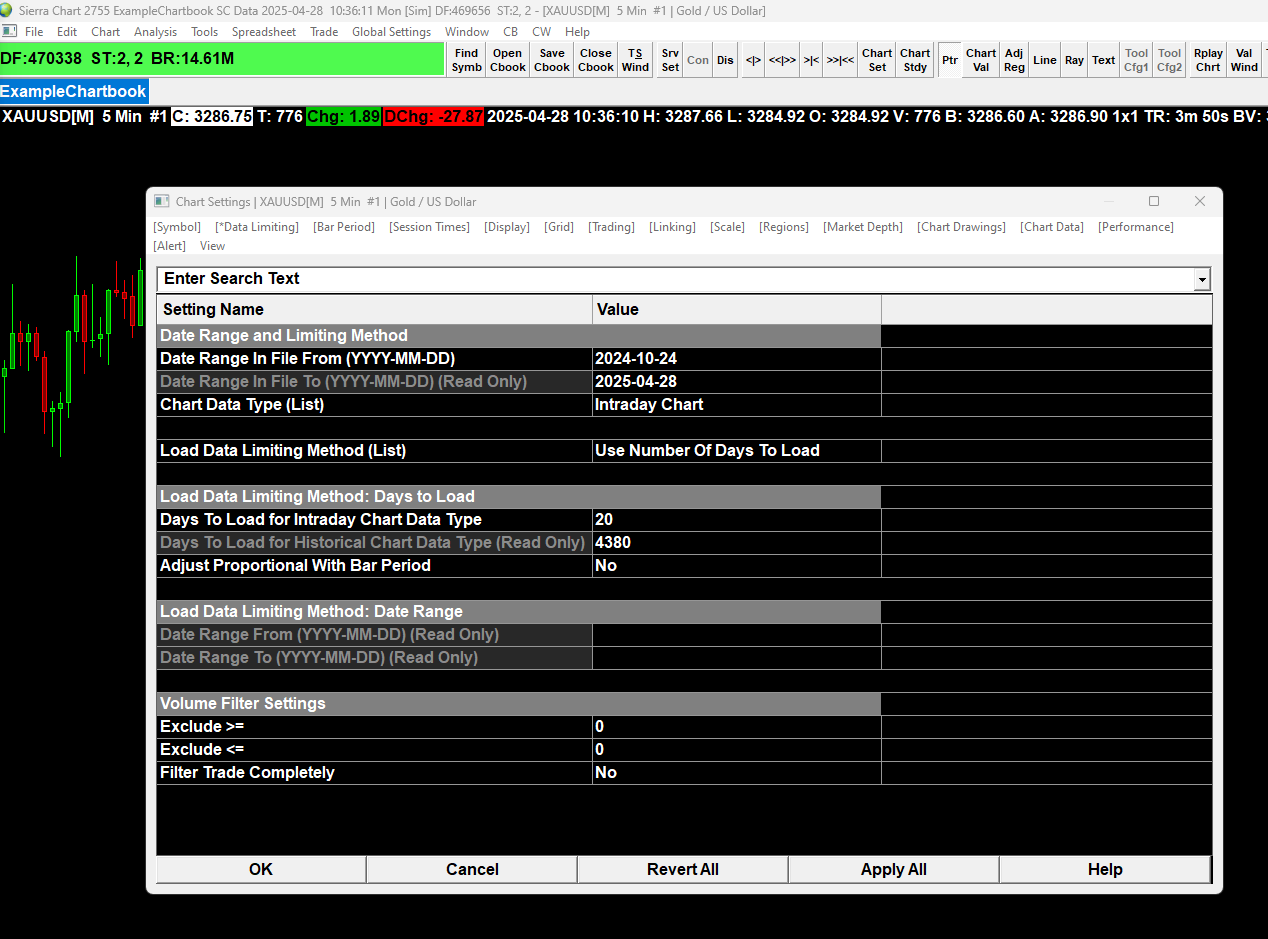Viewport: 1268px width, 939px height.
Task: Click the Revert All button
Action: pyautogui.click(x=683, y=870)
